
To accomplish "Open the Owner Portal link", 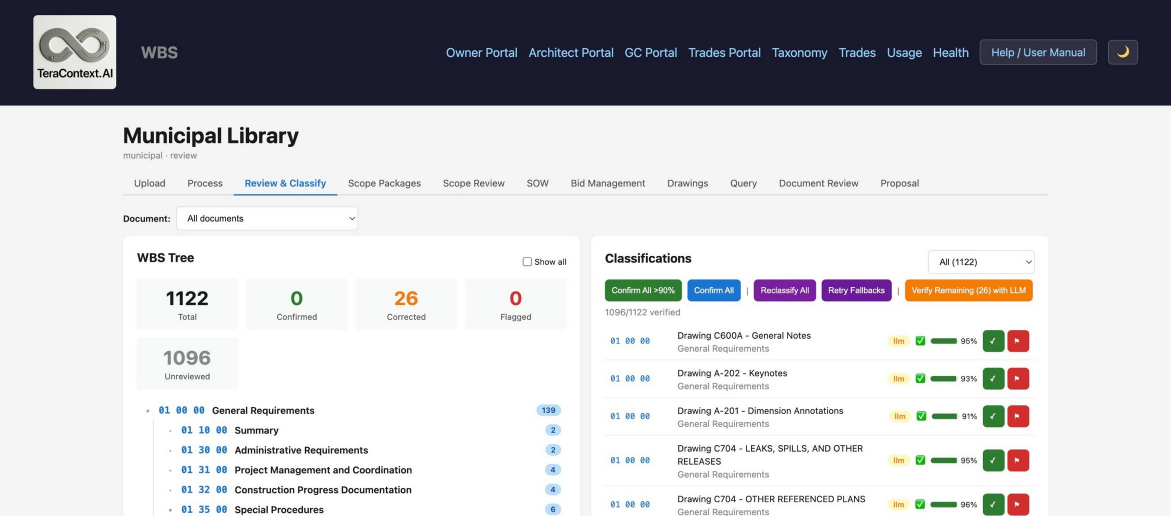I will pos(482,53).
